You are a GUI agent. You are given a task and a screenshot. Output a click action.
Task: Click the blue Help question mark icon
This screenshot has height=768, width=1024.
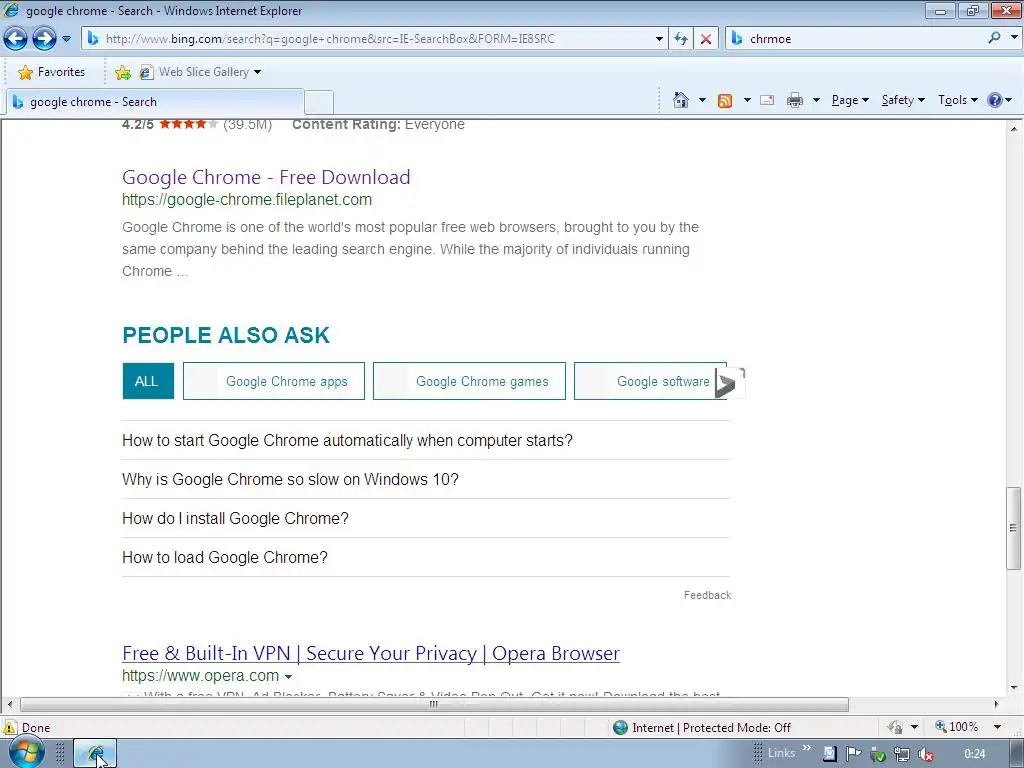click(x=995, y=100)
